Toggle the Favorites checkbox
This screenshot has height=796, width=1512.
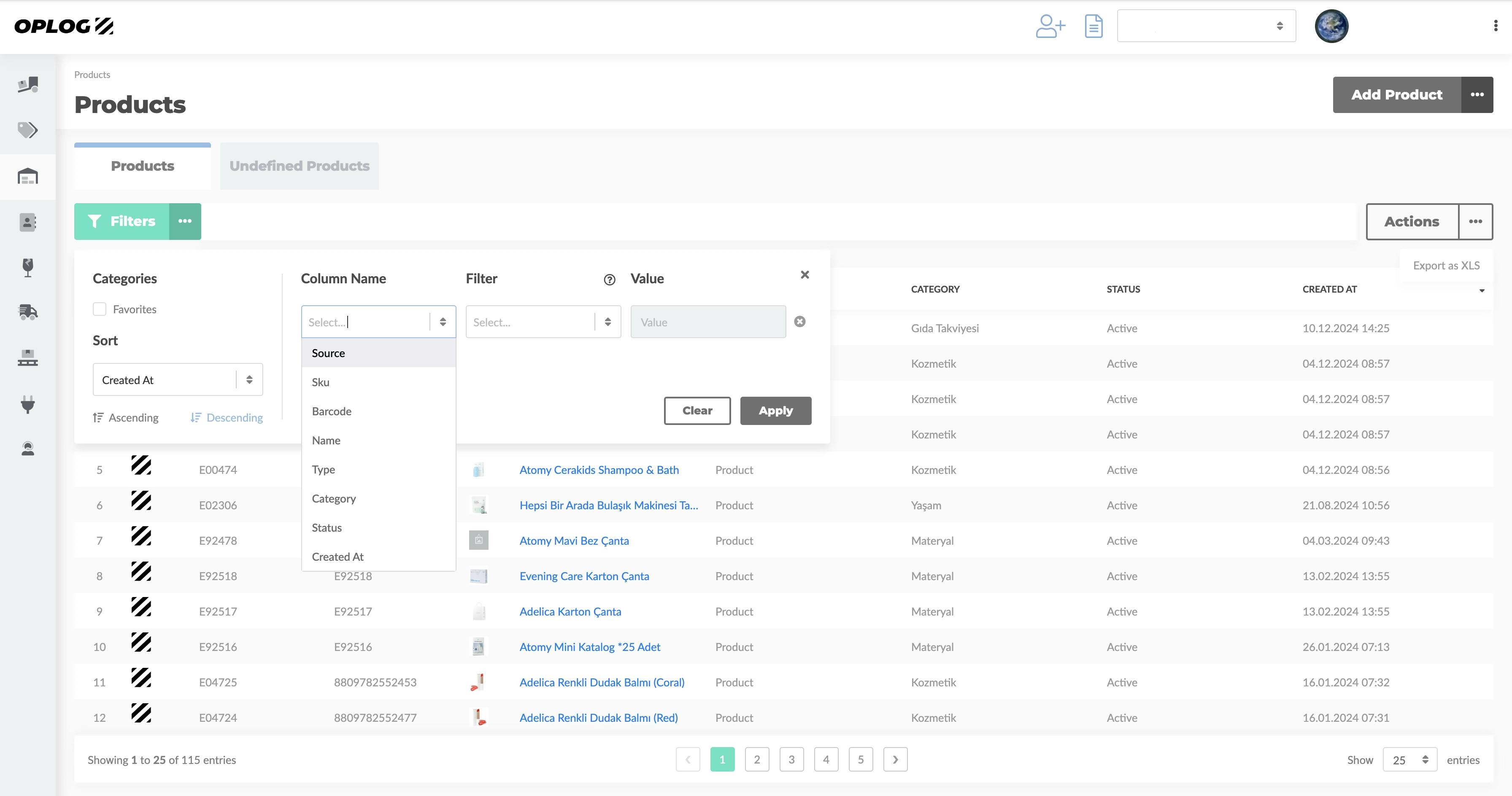pyautogui.click(x=100, y=309)
